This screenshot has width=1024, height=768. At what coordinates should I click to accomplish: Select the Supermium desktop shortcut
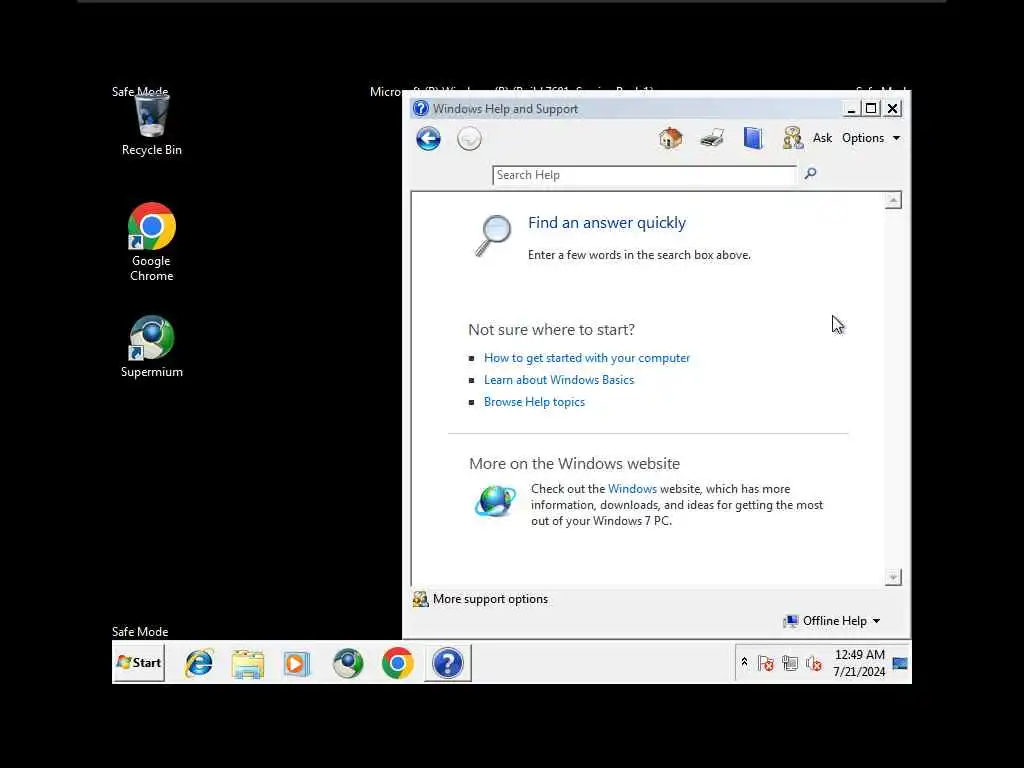(x=152, y=347)
